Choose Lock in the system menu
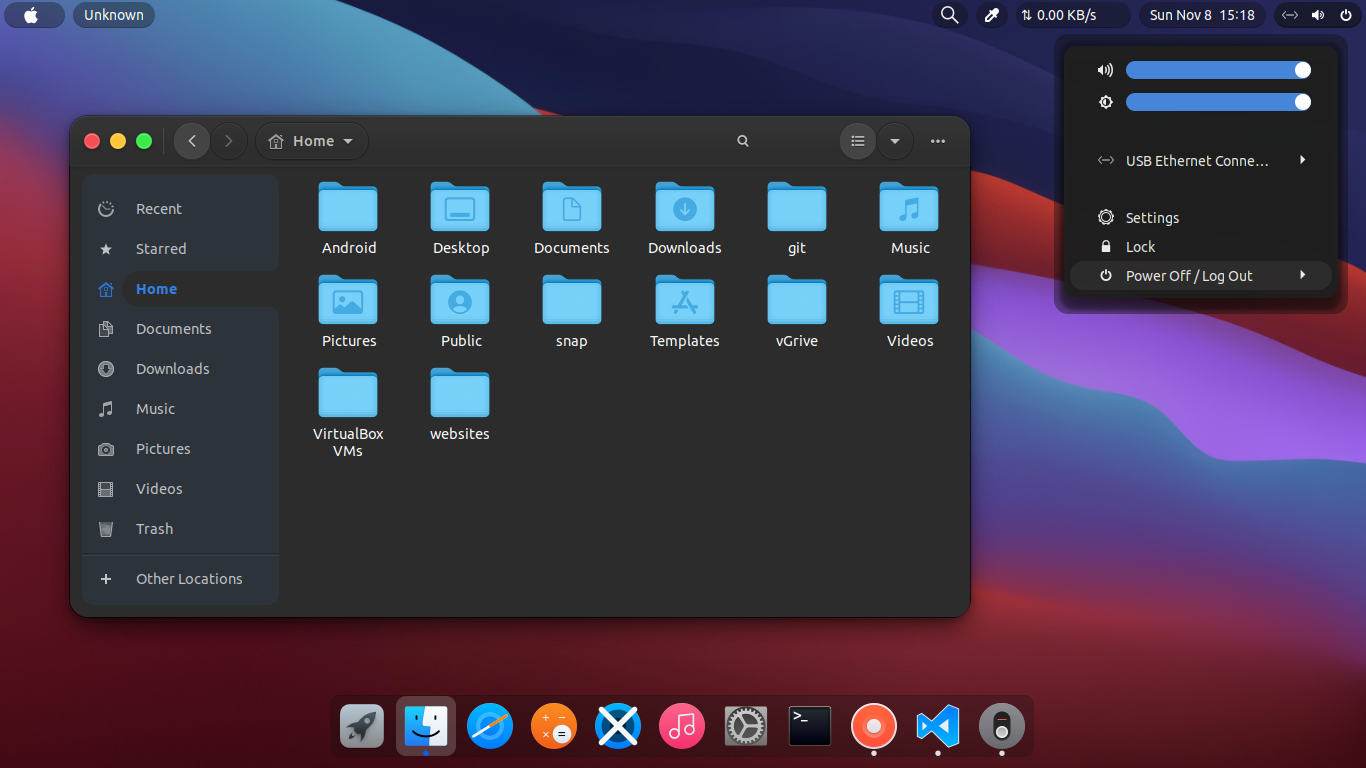1366x768 pixels. [x=1201, y=247]
